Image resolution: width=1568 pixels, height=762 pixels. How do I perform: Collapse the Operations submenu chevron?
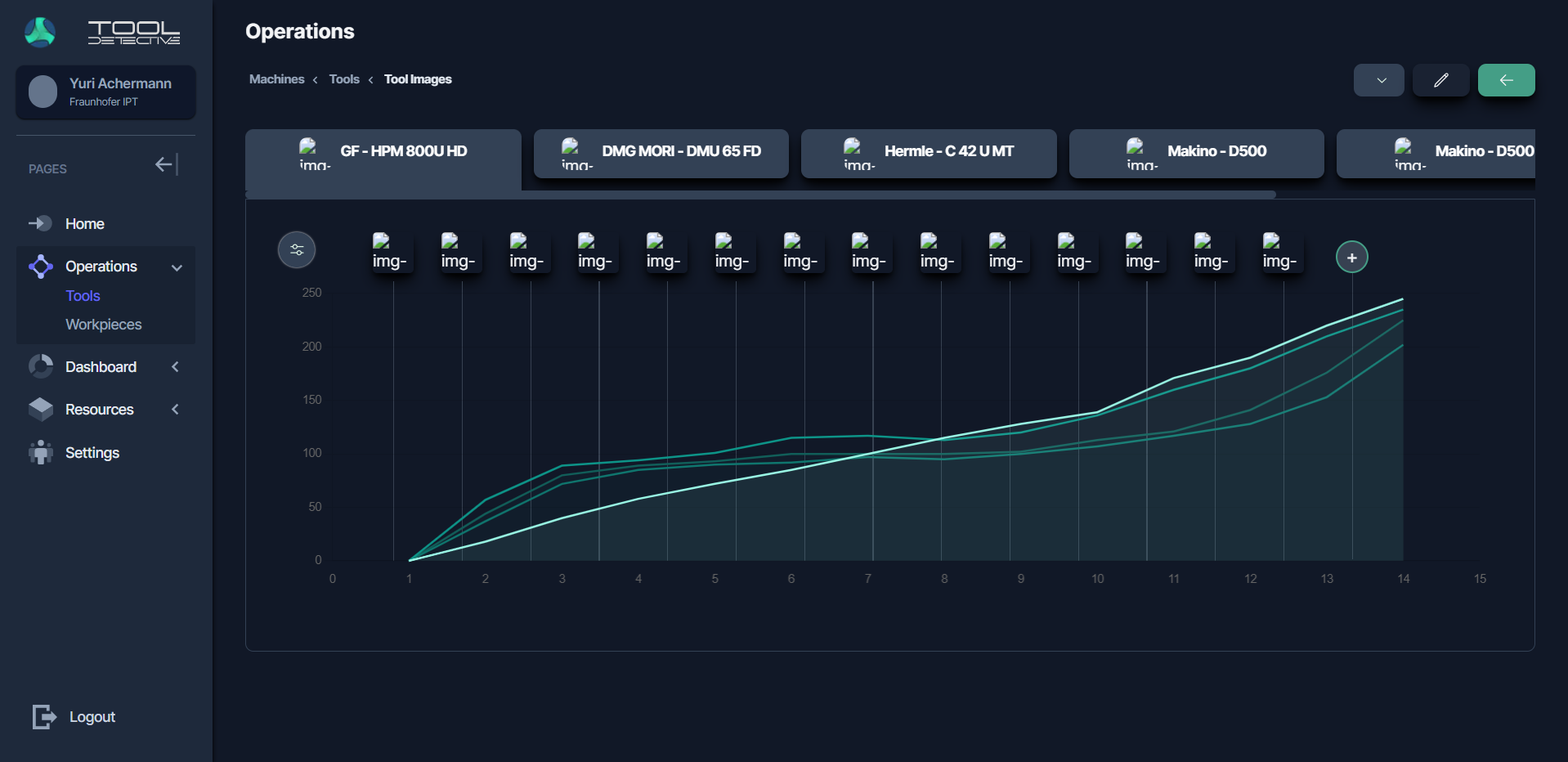177,267
